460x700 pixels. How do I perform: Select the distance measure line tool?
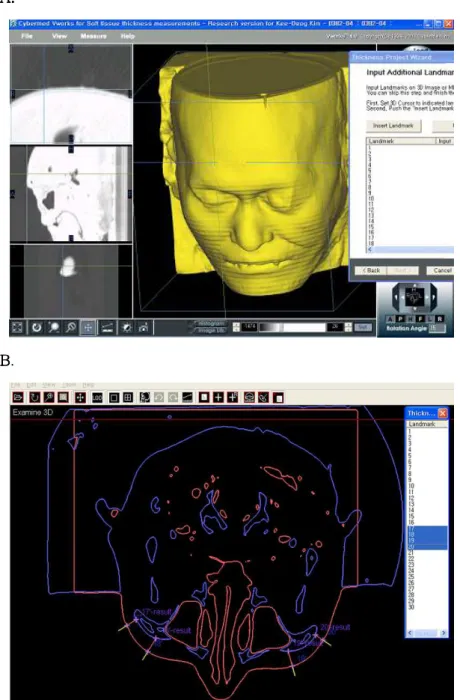107,328
